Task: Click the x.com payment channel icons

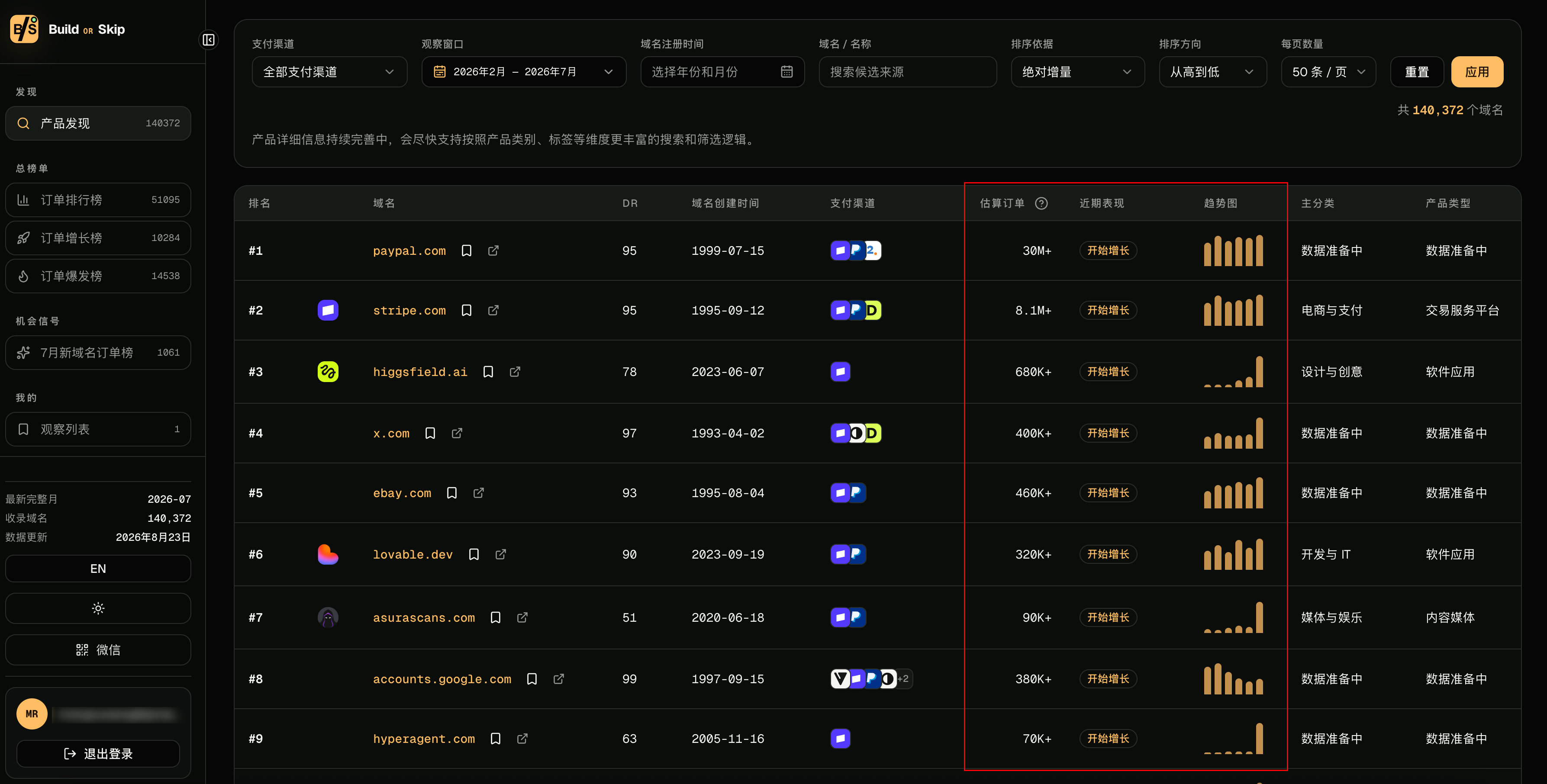Action: coord(856,433)
